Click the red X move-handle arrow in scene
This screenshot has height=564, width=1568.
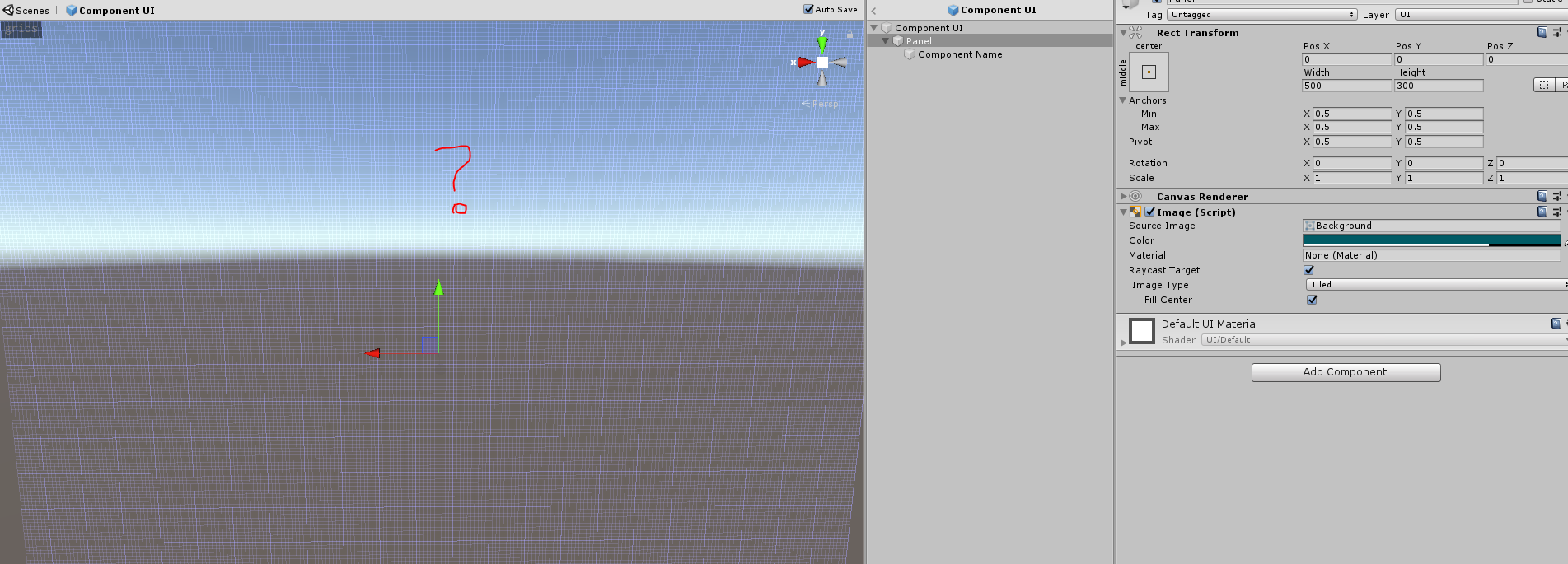(x=372, y=353)
